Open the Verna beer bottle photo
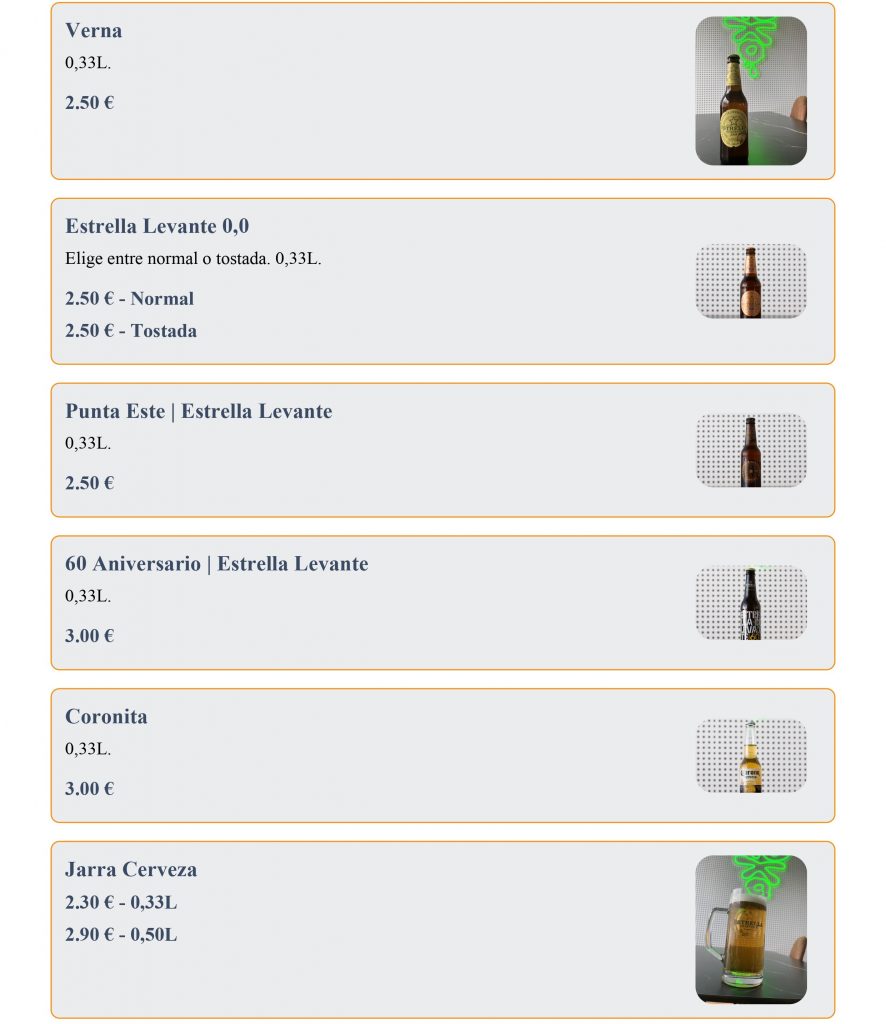 pyautogui.click(x=750, y=91)
